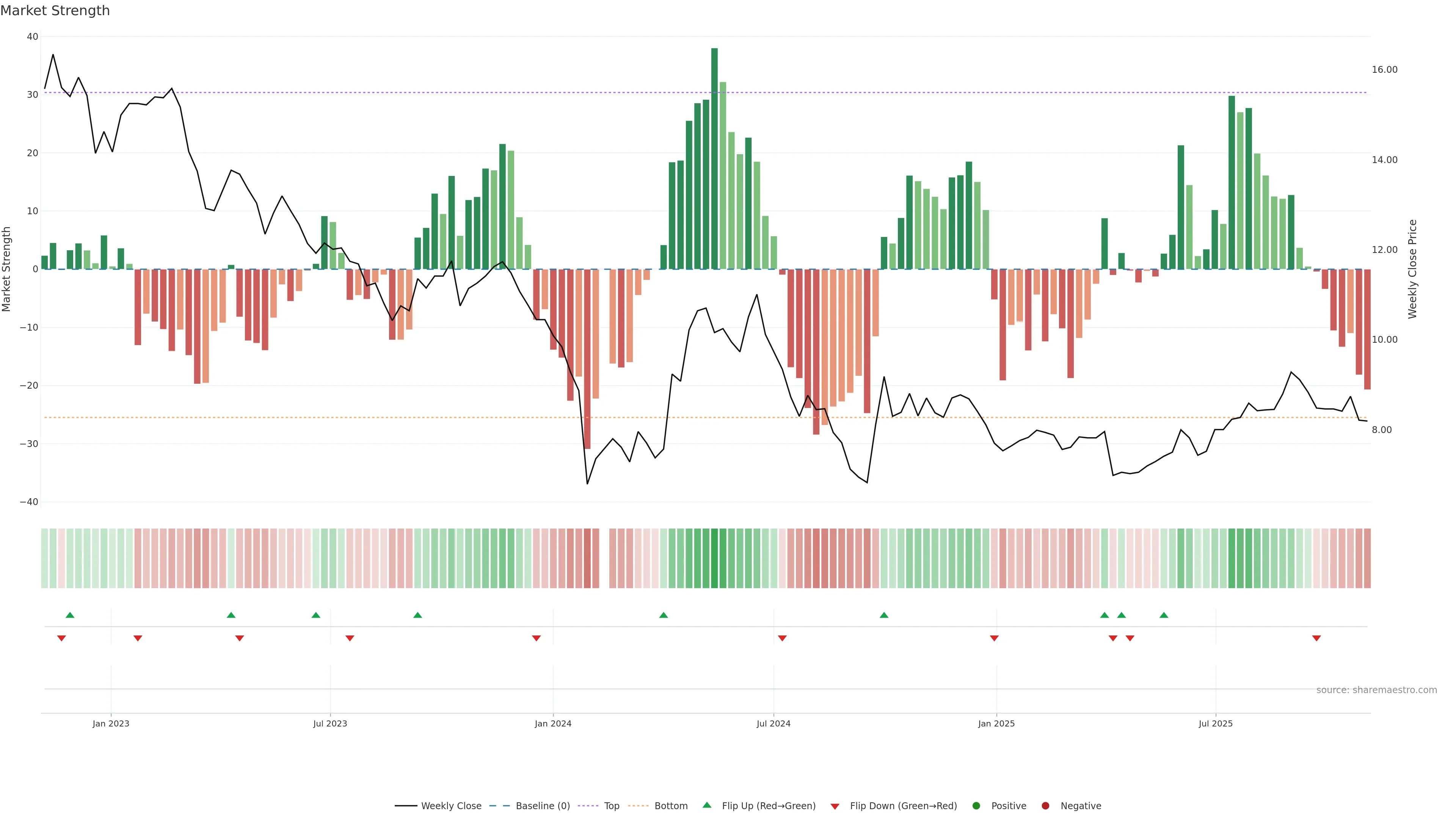The height and width of the screenshot is (819, 1456).
Task: Click the tallest green market strength bar
Action: pyautogui.click(x=714, y=158)
